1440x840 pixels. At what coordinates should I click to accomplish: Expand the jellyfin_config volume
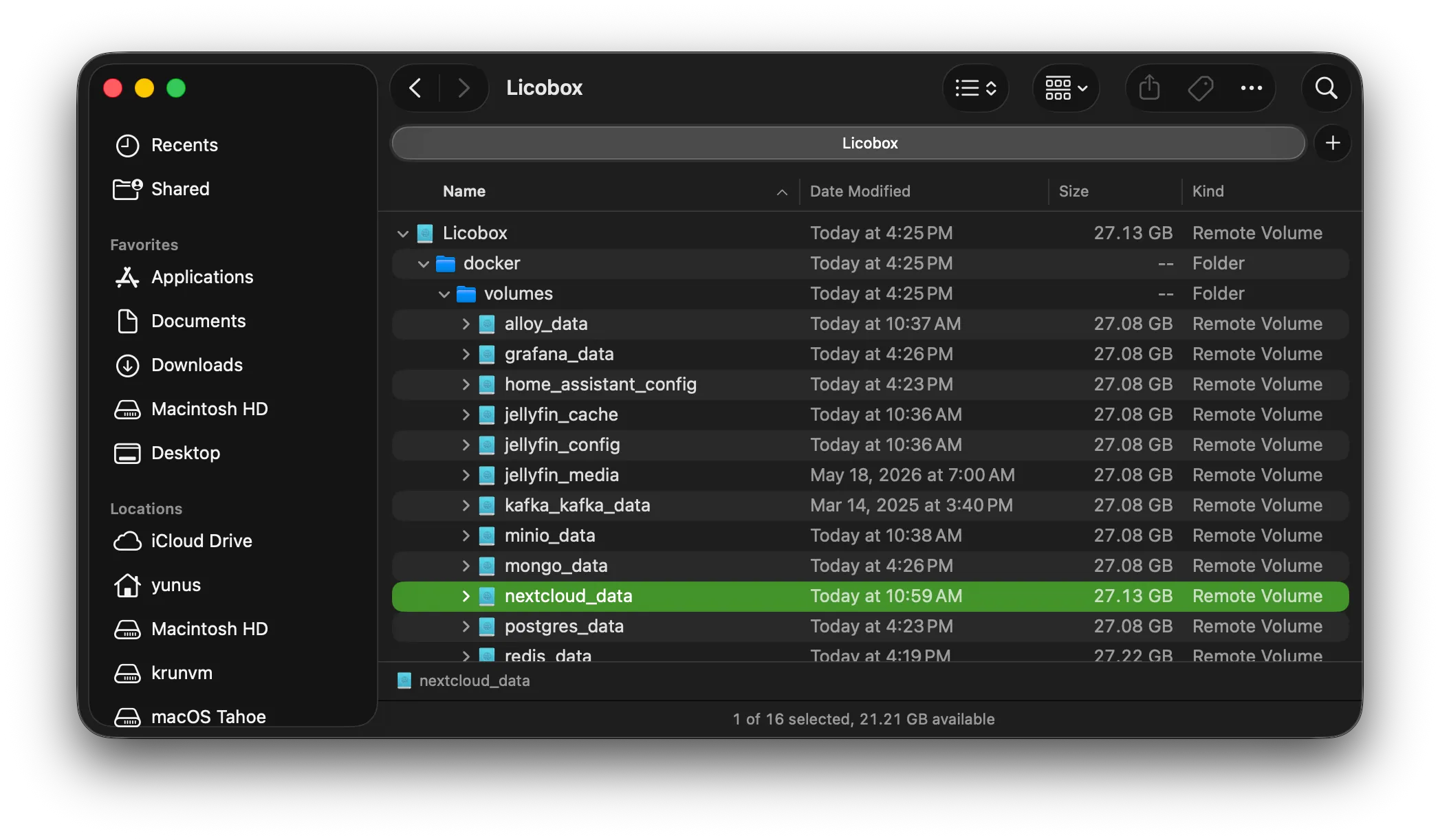pyautogui.click(x=466, y=445)
